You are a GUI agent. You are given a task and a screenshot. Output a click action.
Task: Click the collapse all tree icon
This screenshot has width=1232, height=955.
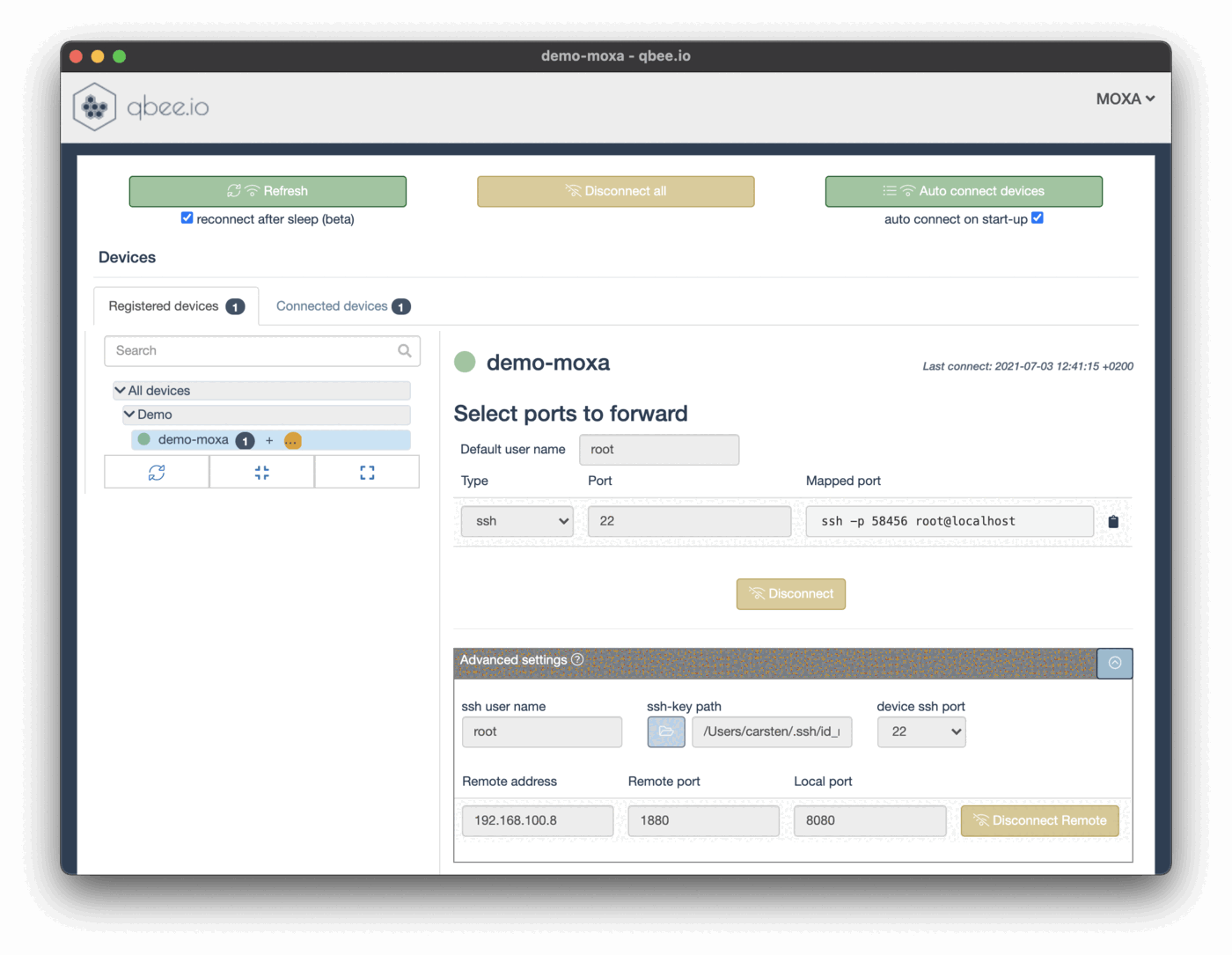[x=261, y=473]
